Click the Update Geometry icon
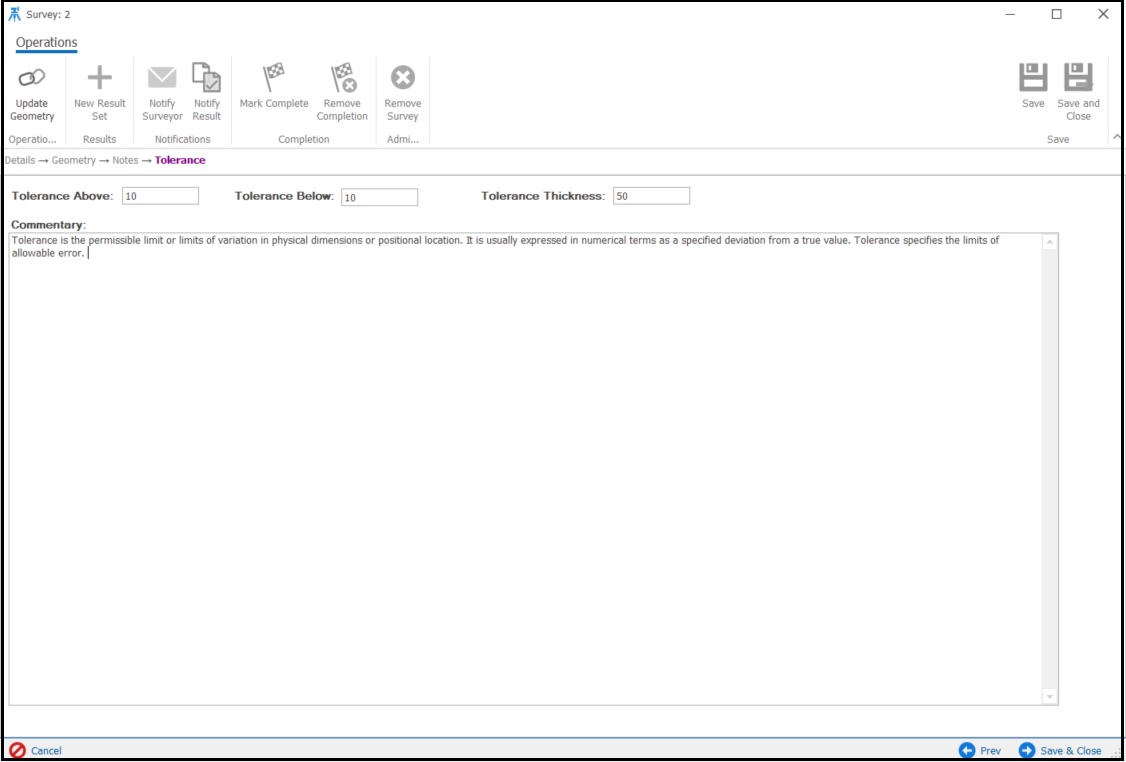1126x762 pixels. [x=32, y=78]
